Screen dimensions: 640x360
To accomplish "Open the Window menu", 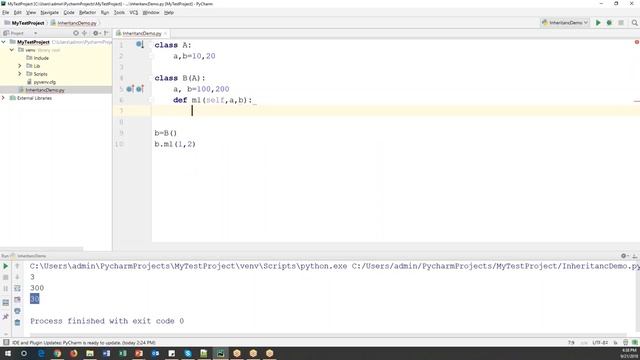I will click(x=151, y=13).
